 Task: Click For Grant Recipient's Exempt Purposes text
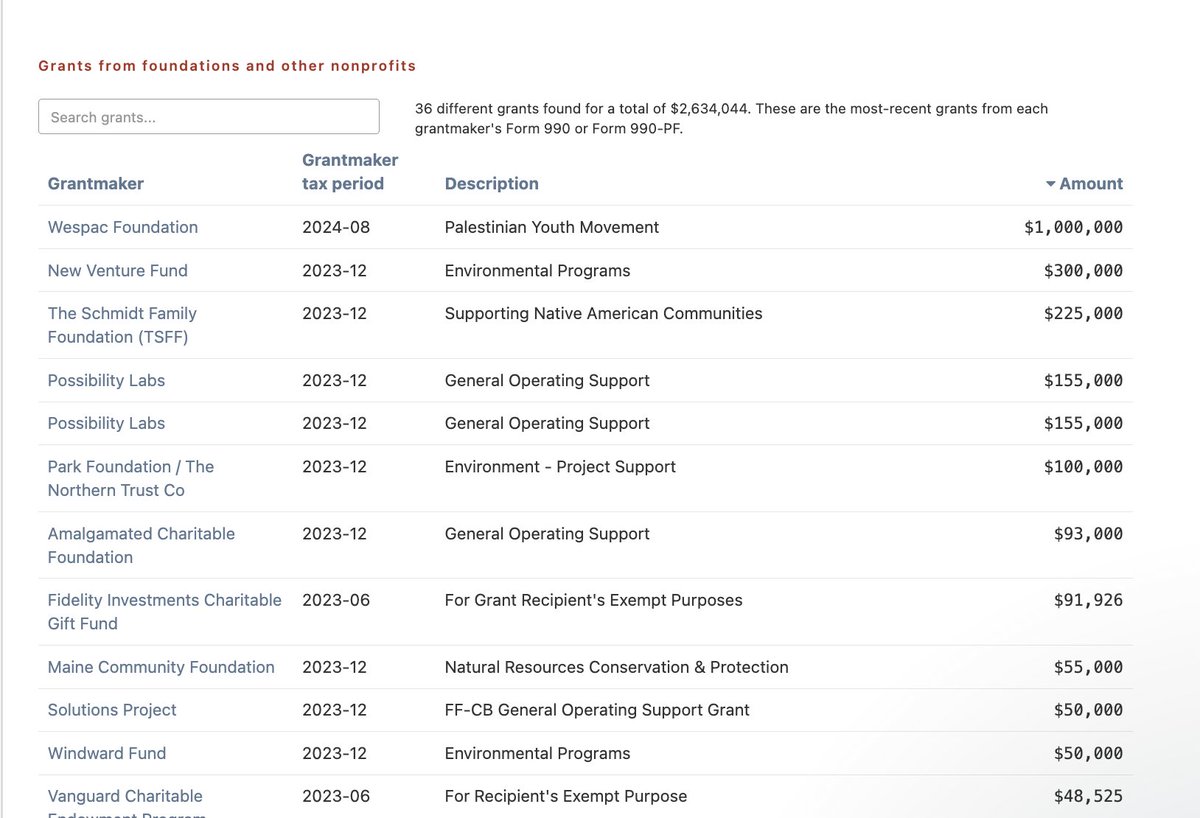(x=594, y=600)
